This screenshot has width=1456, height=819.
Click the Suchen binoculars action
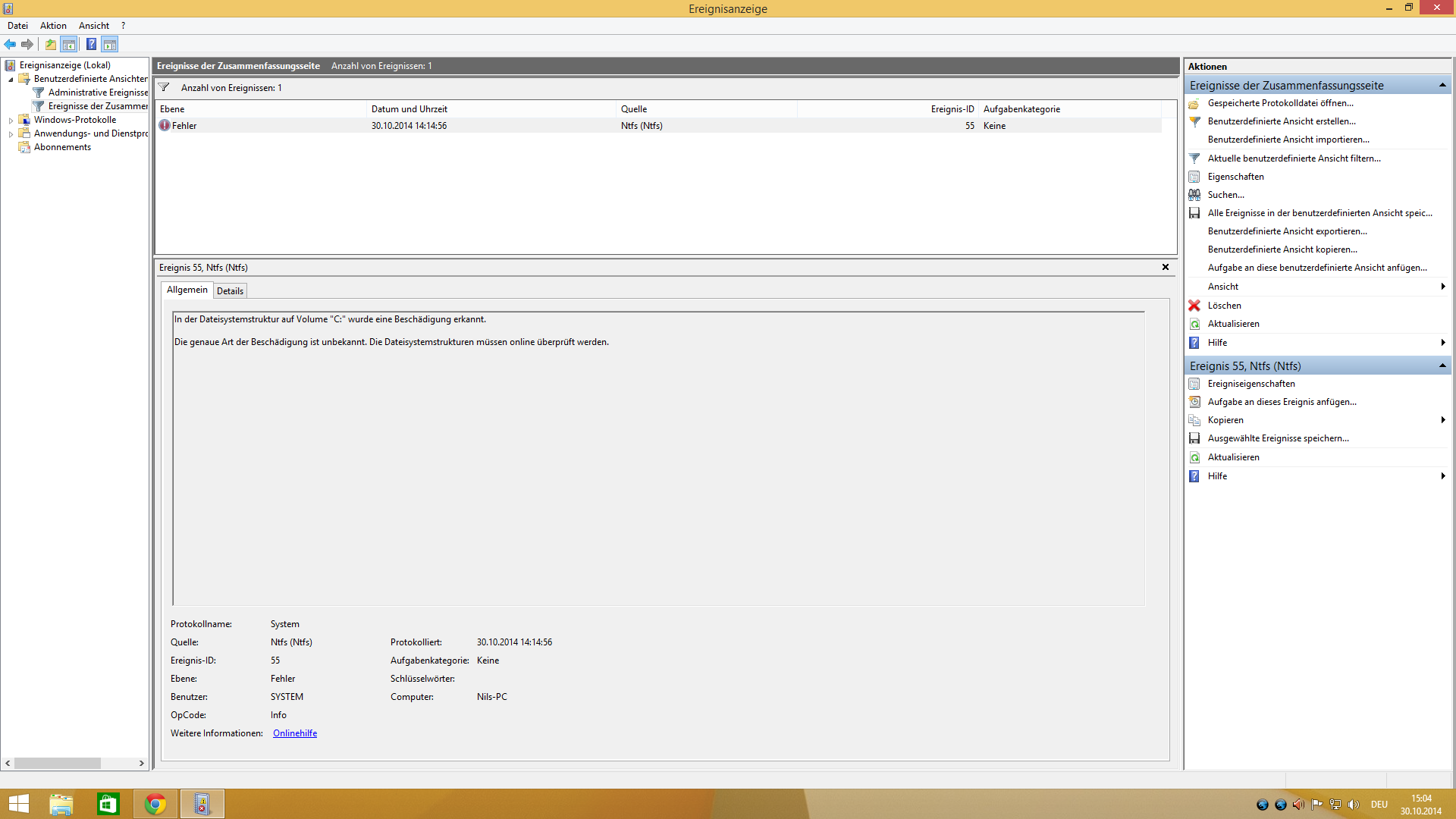tap(1225, 195)
